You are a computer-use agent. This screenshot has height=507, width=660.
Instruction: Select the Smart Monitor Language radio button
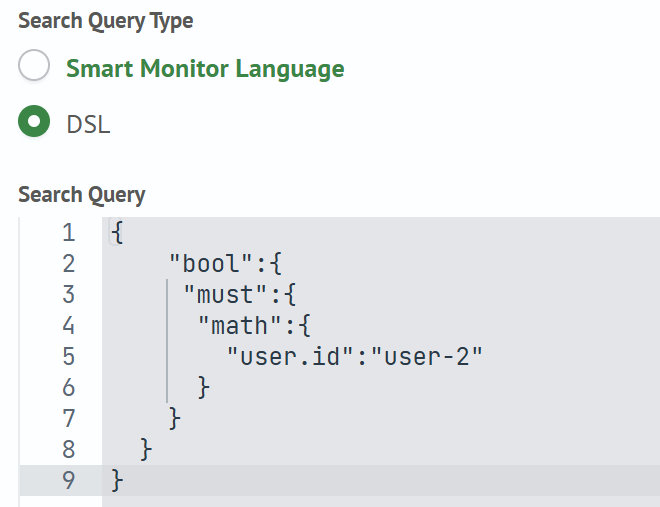click(34, 65)
